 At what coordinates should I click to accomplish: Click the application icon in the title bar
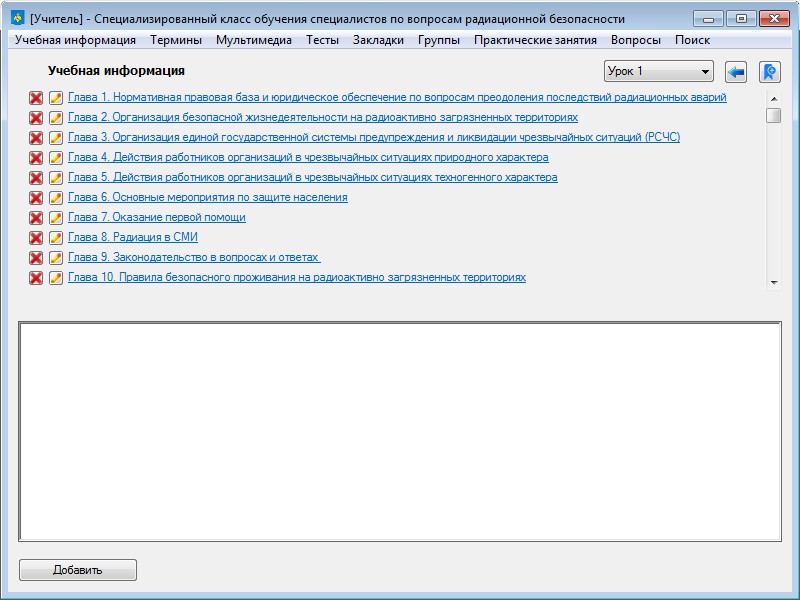tap(18, 18)
